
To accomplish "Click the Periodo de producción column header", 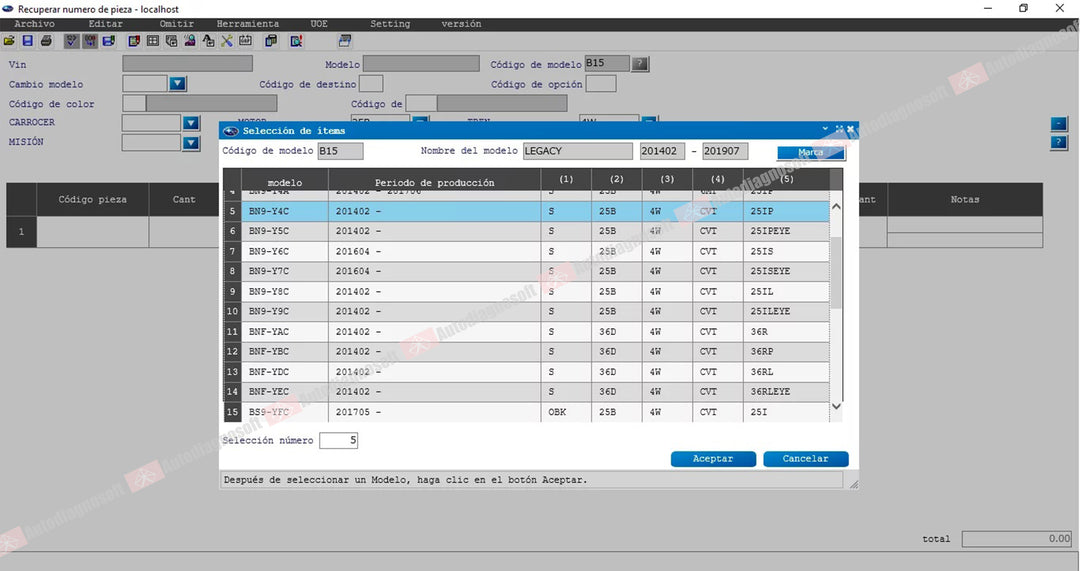I will pyautogui.click(x=435, y=183).
